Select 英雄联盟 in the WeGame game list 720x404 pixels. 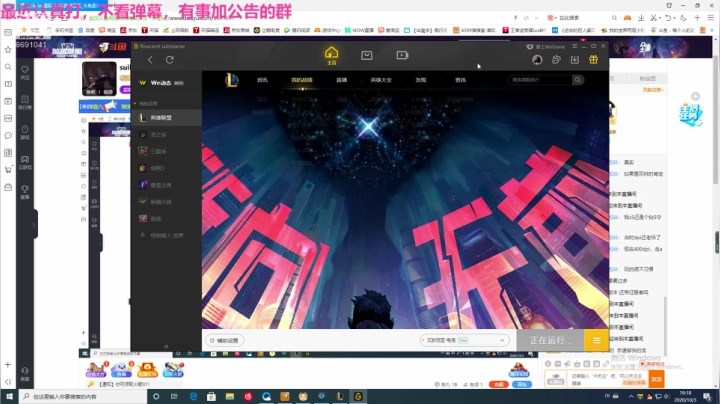[x=166, y=118]
